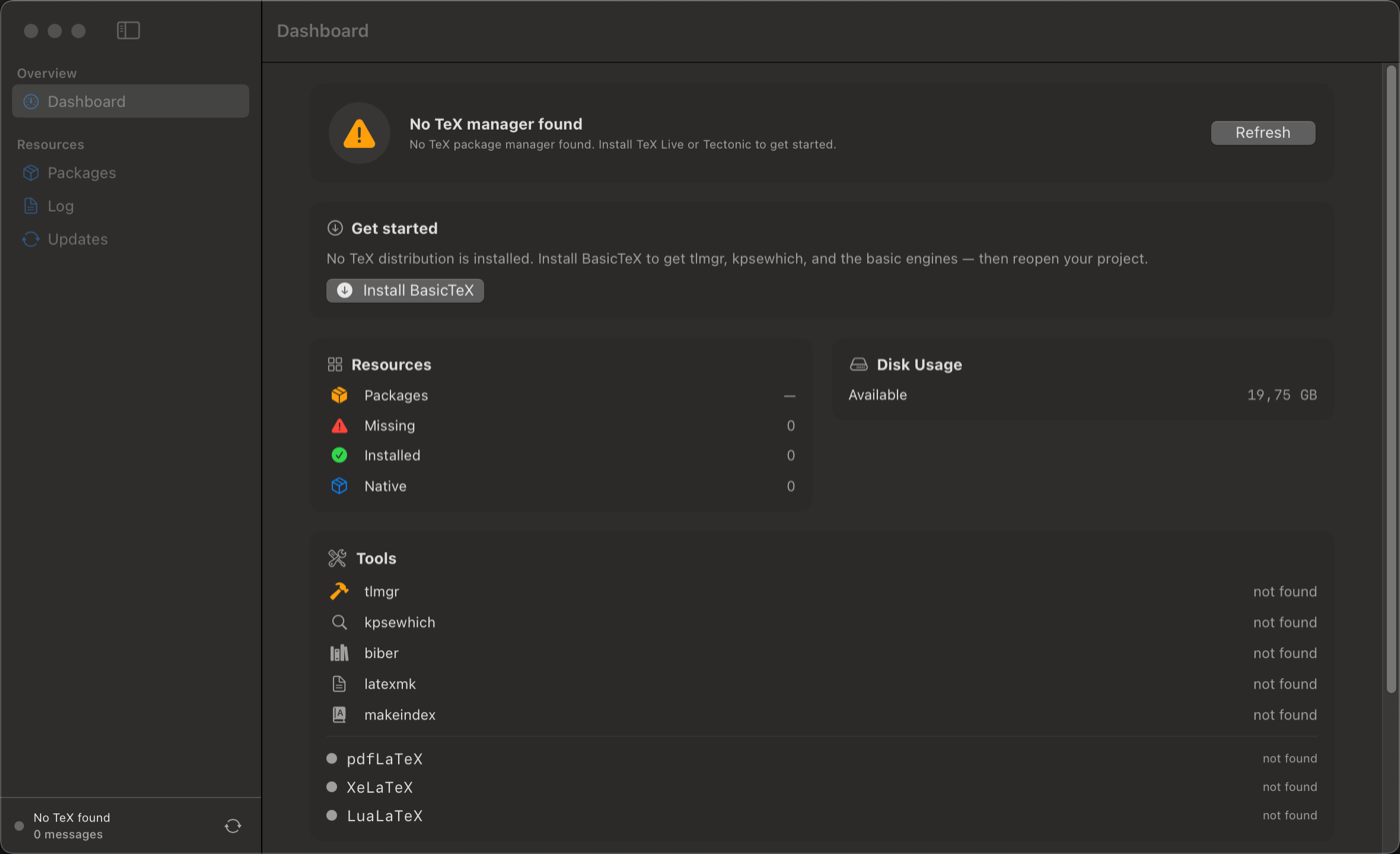1400x854 pixels.
Task: Click the kpsewhich magnifier icon
Action: [x=339, y=622]
